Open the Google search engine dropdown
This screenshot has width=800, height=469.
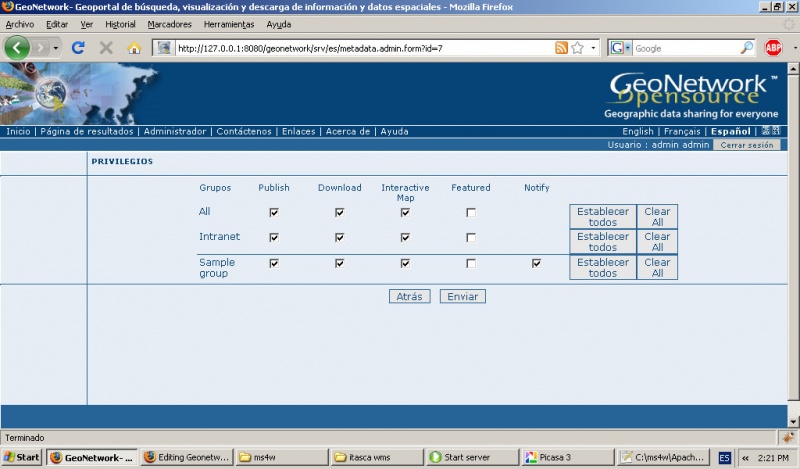point(620,47)
